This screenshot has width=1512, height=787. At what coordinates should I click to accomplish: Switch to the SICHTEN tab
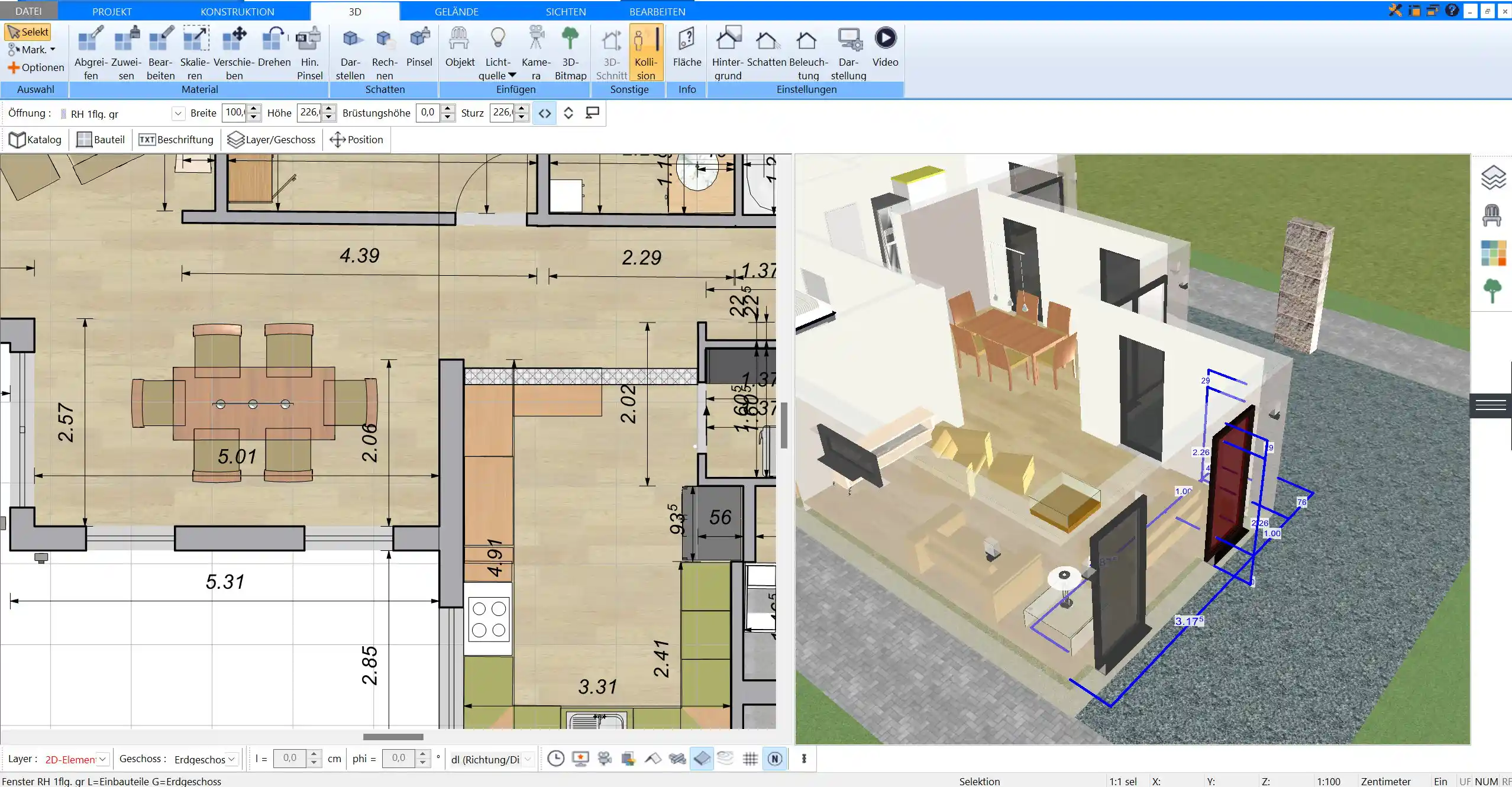(x=566, y=11)
